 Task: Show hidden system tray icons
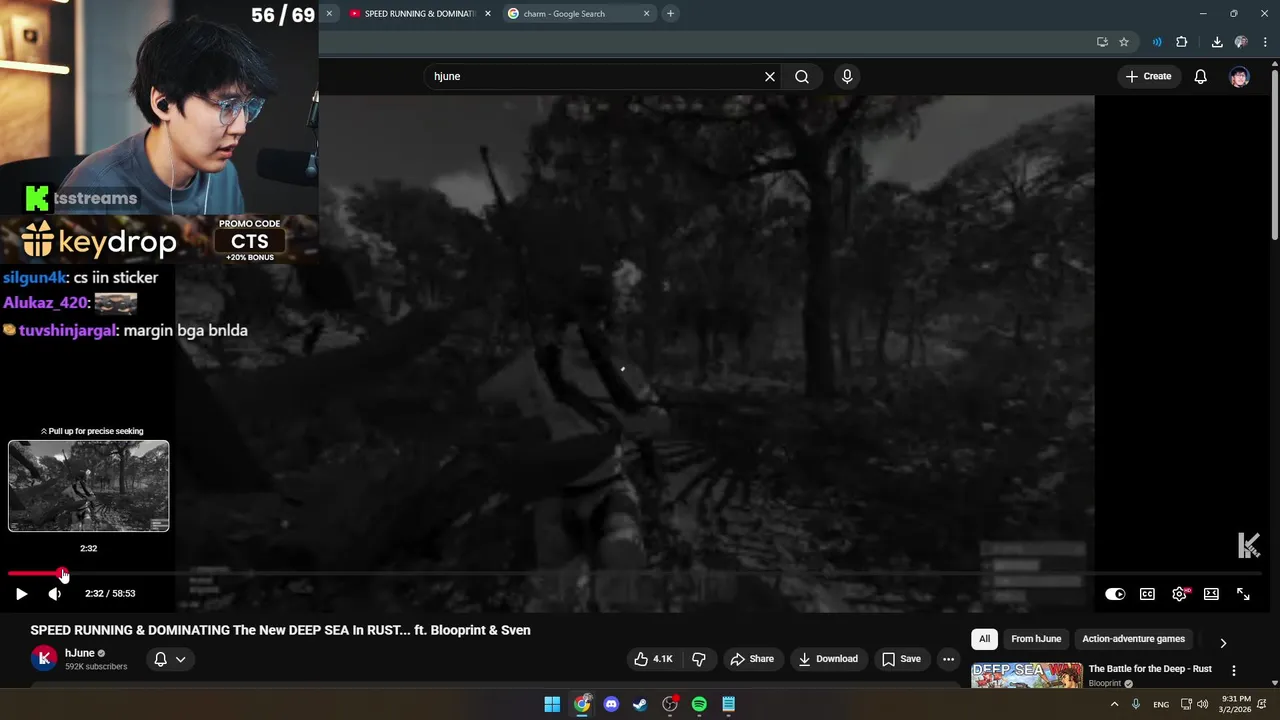1114,704
